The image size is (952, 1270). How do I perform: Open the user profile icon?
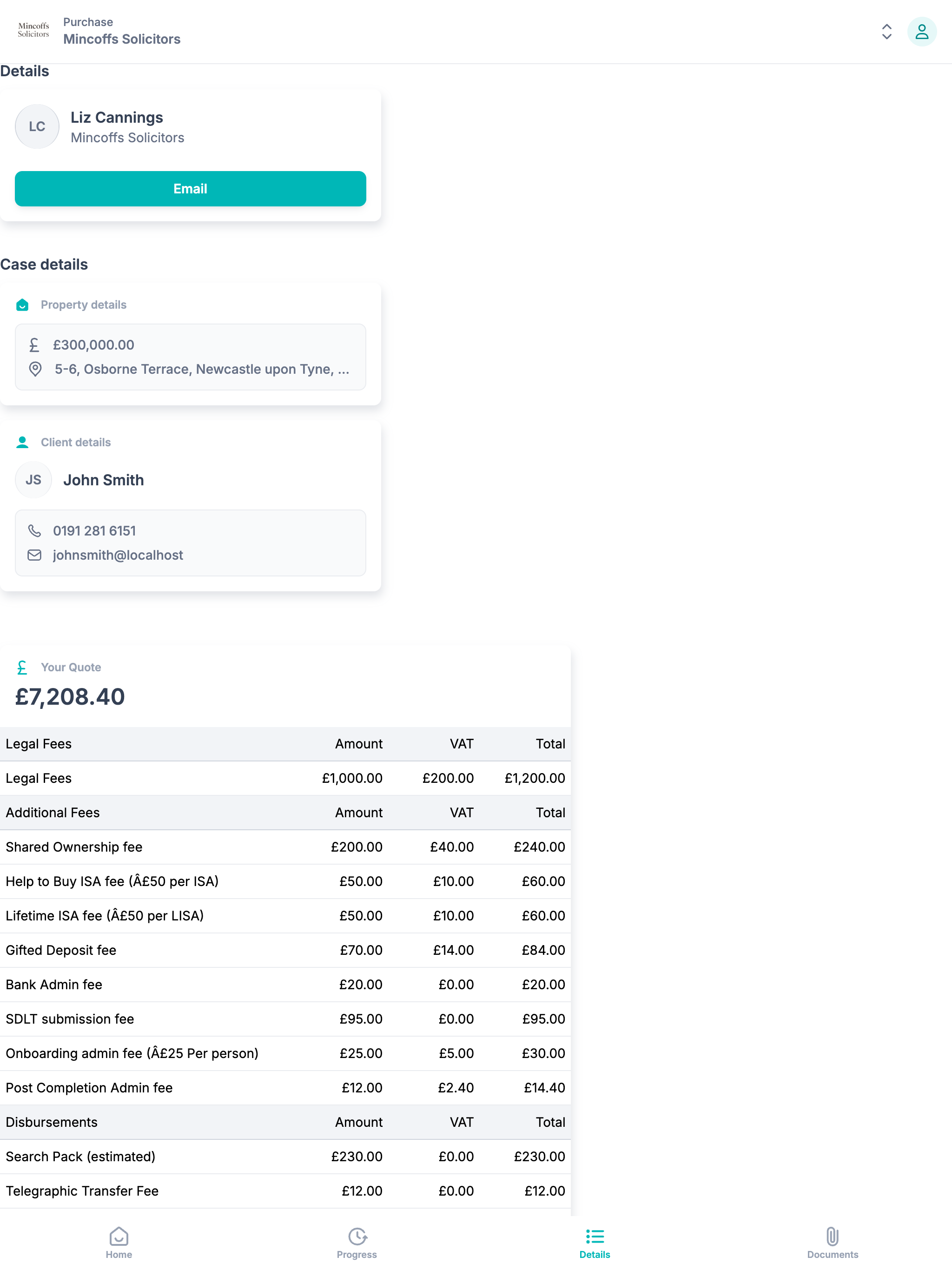coord(922,31)
